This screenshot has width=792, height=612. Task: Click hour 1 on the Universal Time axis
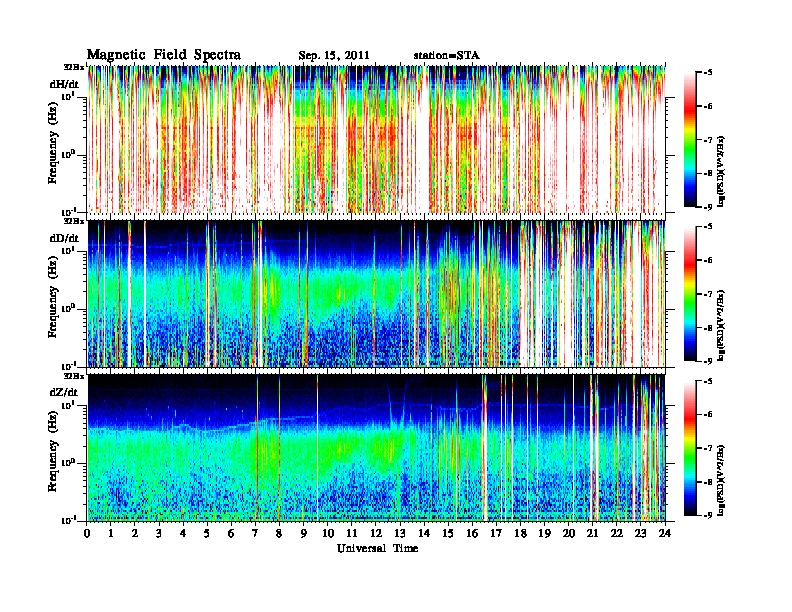click(111, 533)
